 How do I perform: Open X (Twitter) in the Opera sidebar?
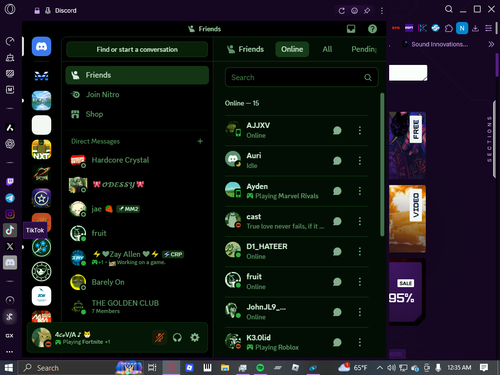10,246
